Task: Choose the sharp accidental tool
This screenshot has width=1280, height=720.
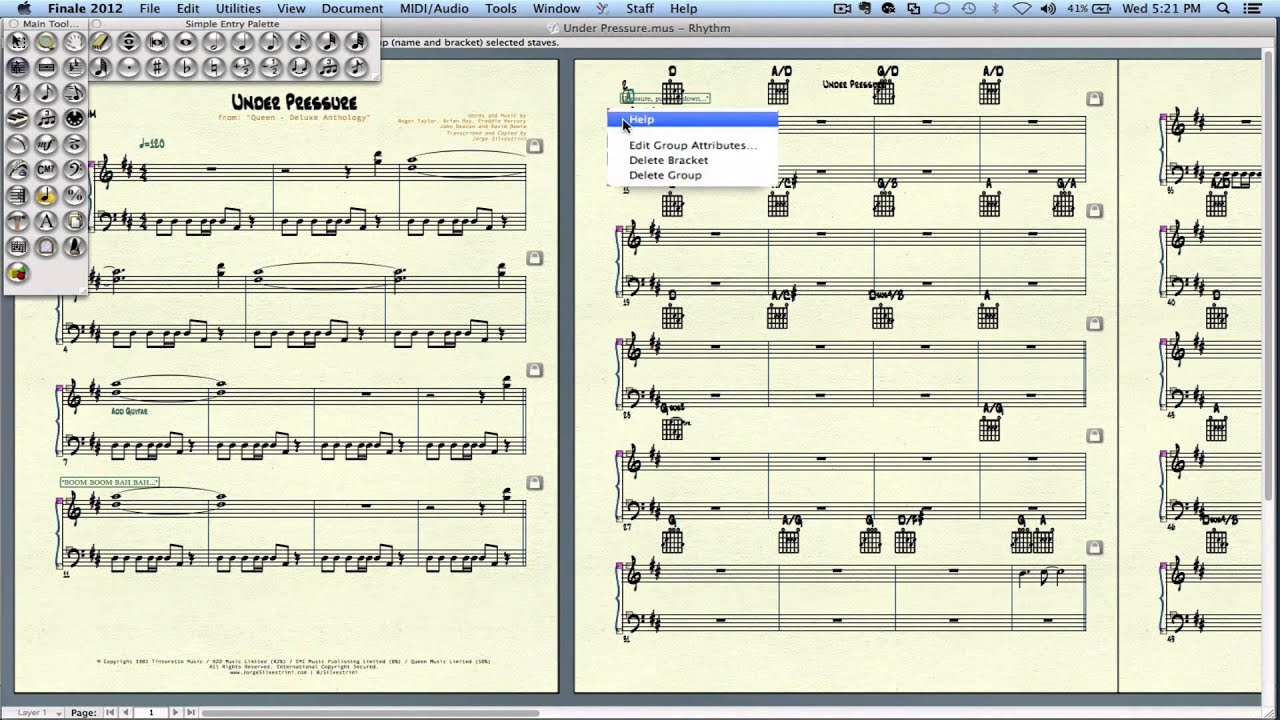Action: pos(156,68)
